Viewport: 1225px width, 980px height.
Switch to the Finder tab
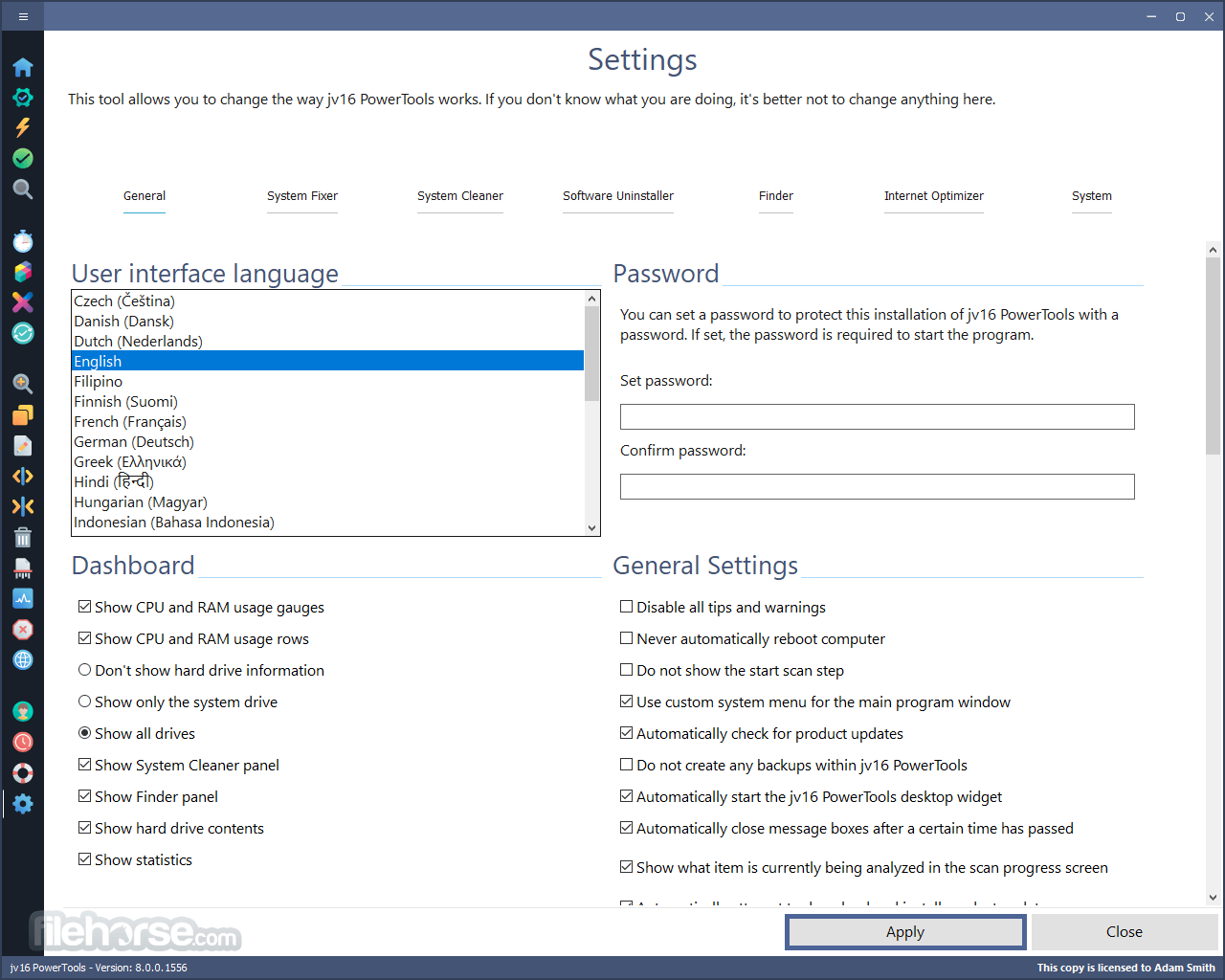click(x=776, y=196)
